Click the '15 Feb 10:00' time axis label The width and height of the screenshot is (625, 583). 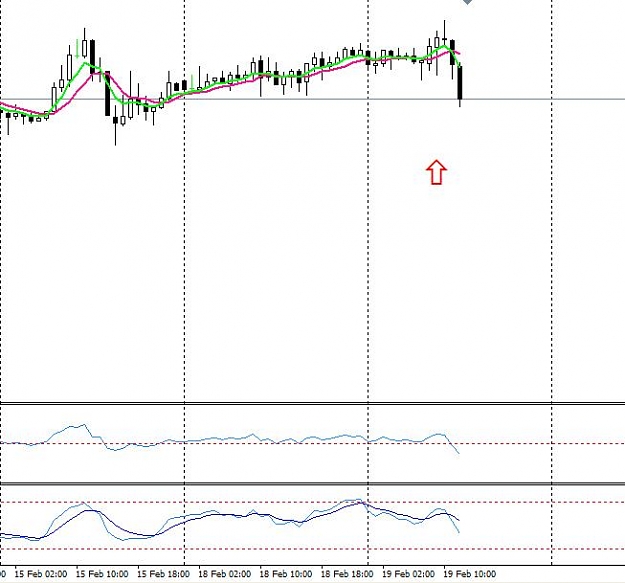pyautogui.click(x=102, y=574)
